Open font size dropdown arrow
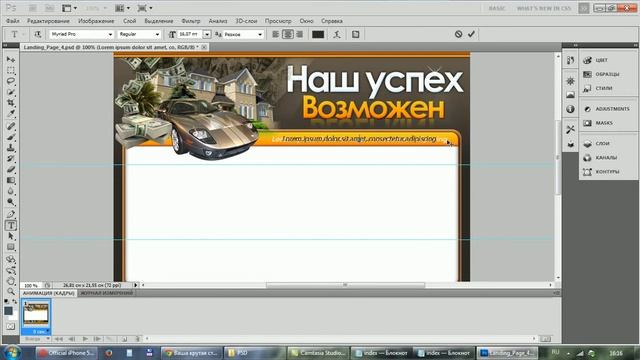The image size is (640, 360). tap(207, 35)
